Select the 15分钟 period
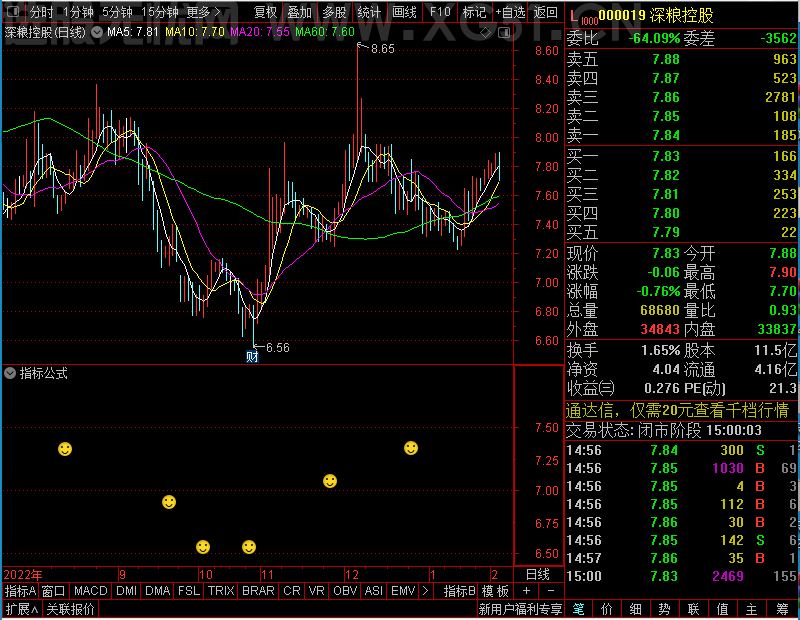The height and width of the screenshot is (620, 800). tap(160, 12)
